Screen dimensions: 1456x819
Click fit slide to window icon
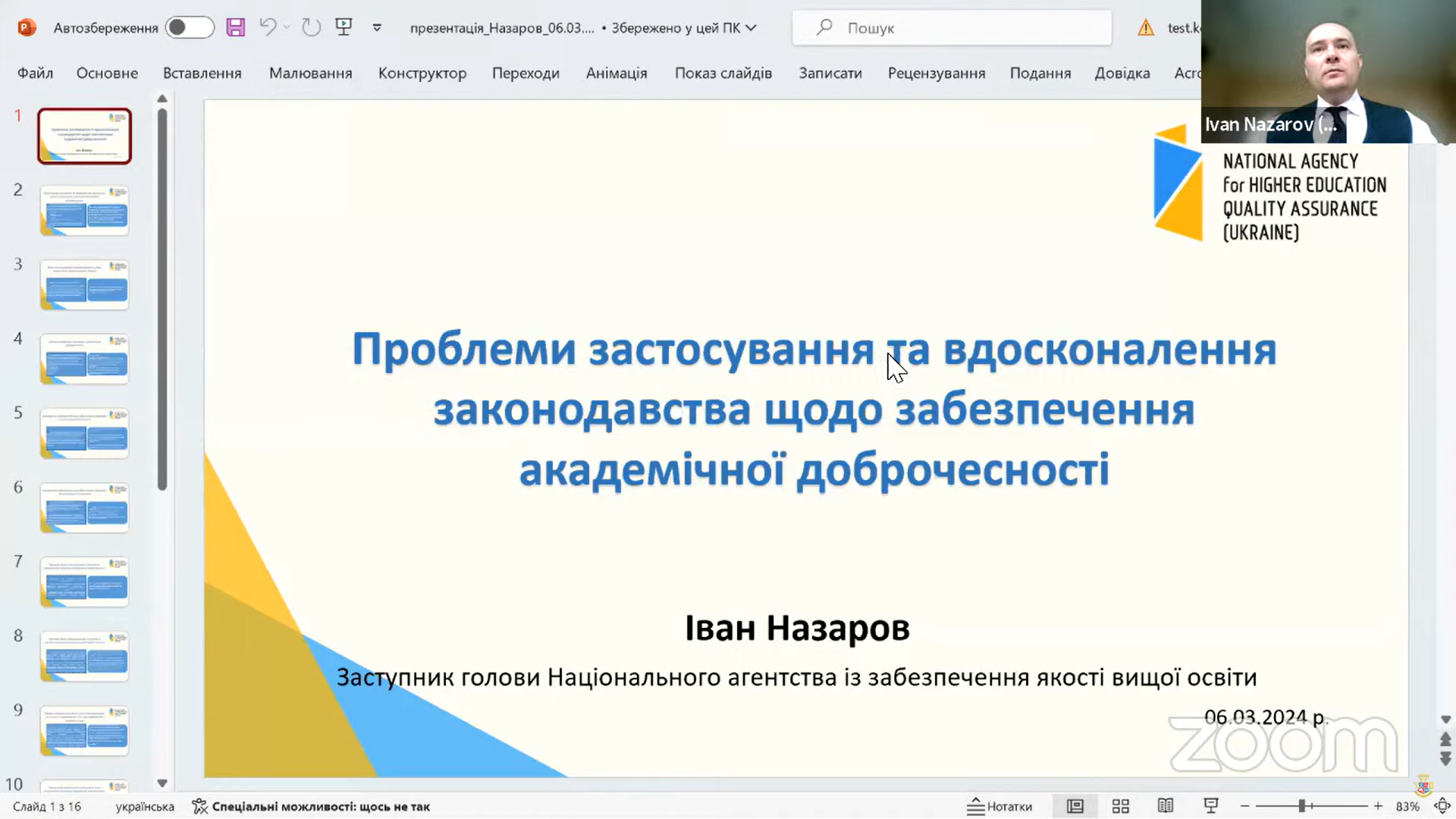pyautogui.click(x=1442, y=806)
